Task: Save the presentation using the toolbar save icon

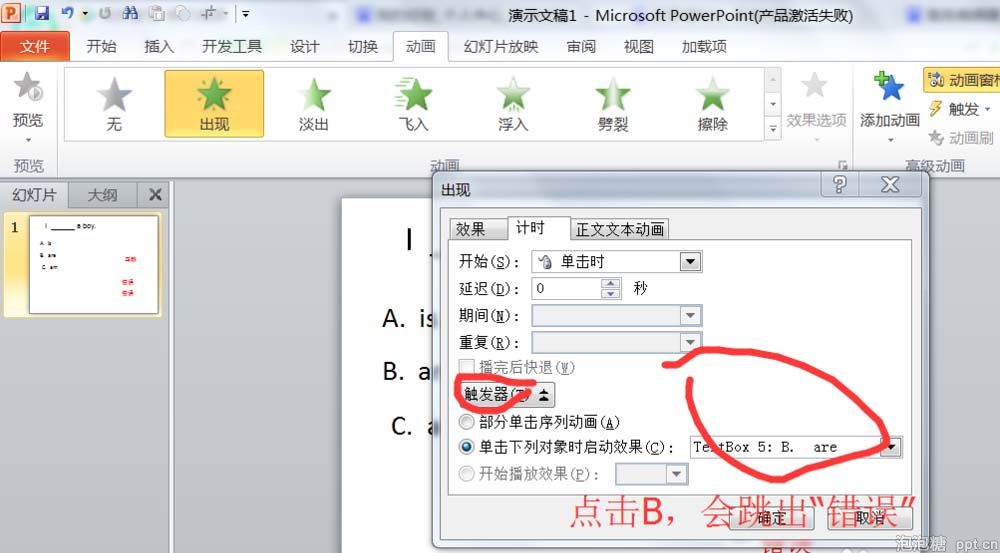Action: point(42,14)
